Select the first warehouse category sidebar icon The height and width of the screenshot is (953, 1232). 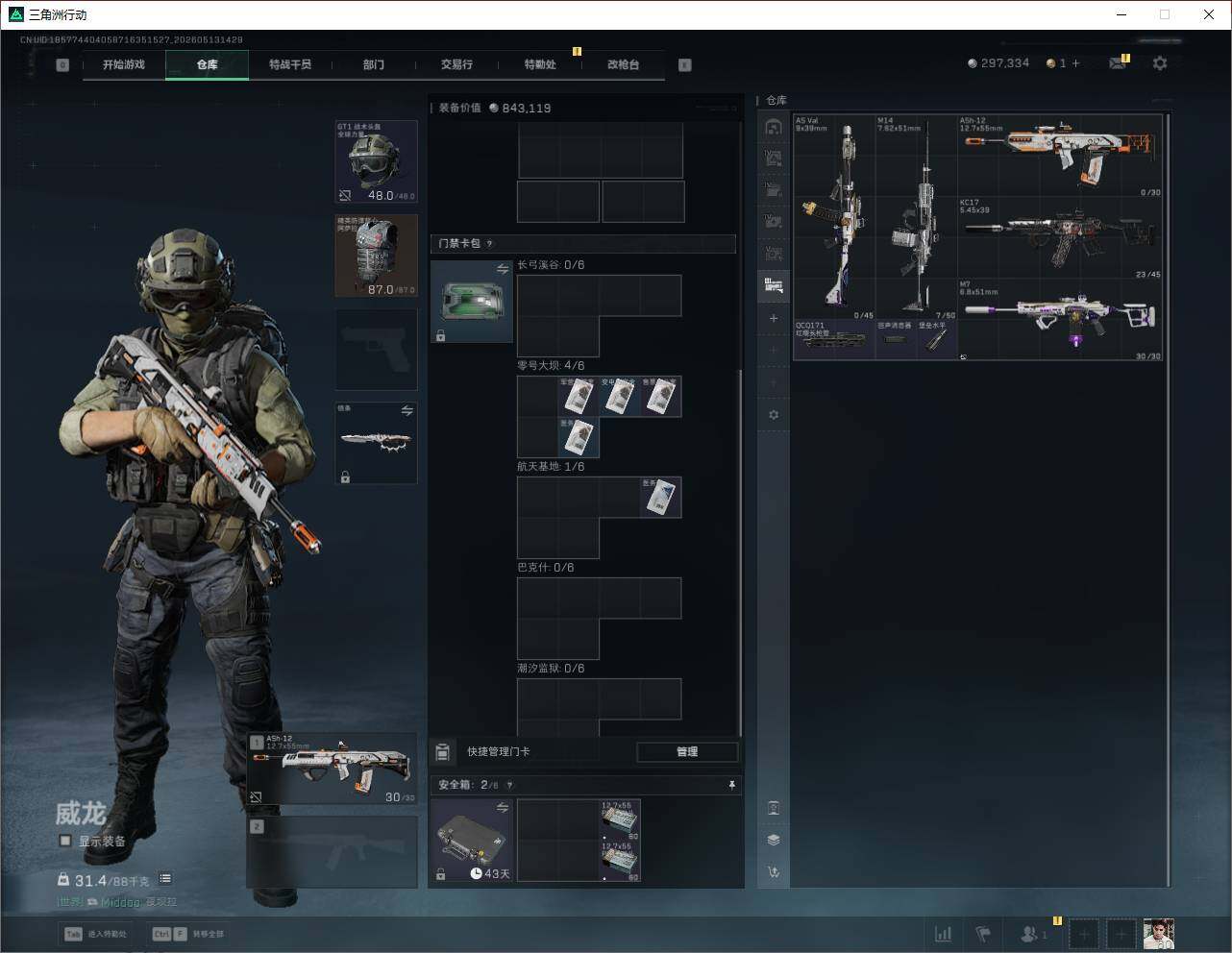(x=774, y=127)
